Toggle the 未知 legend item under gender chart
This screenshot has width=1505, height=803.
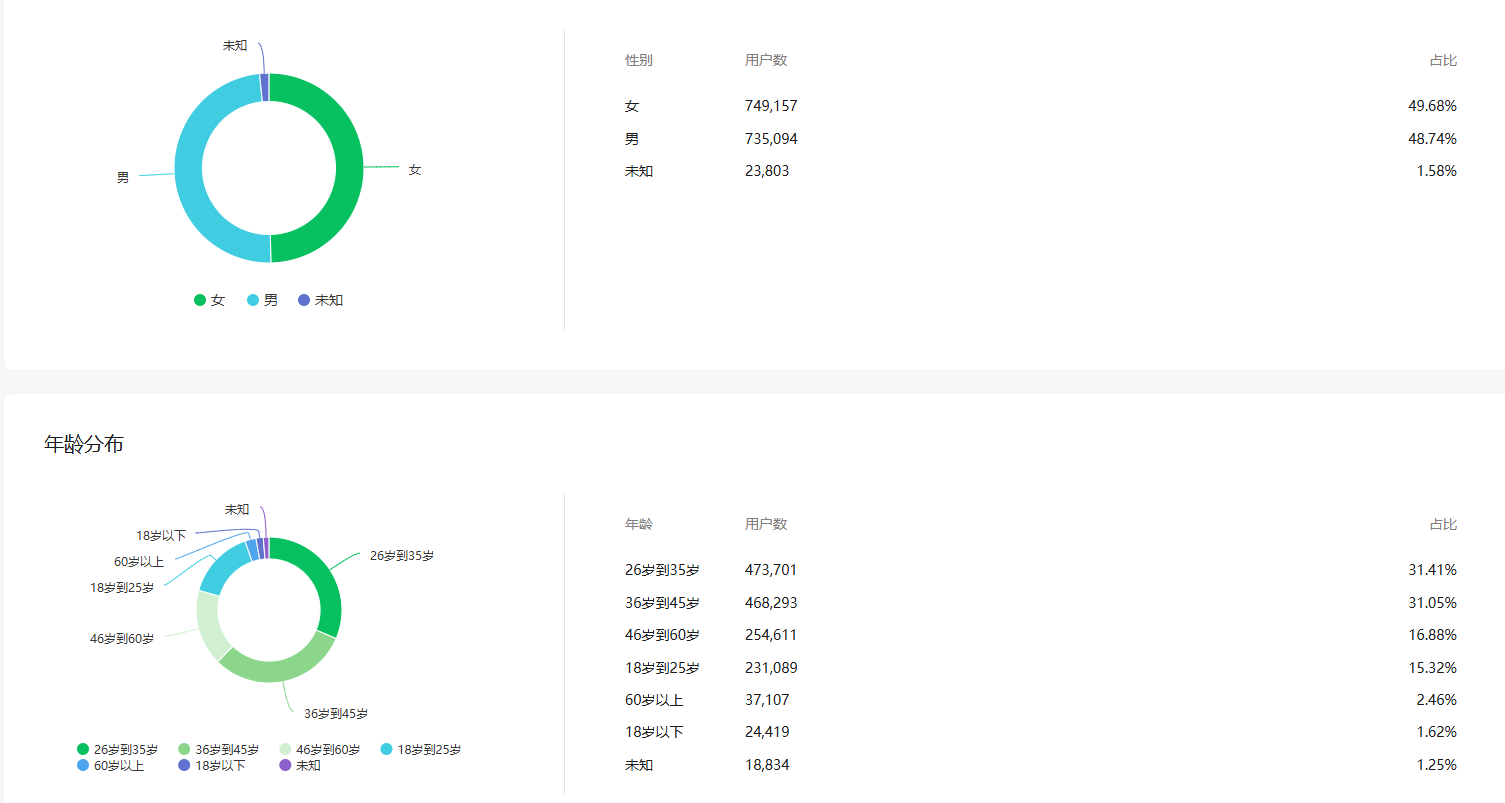[x=320, y=300]
